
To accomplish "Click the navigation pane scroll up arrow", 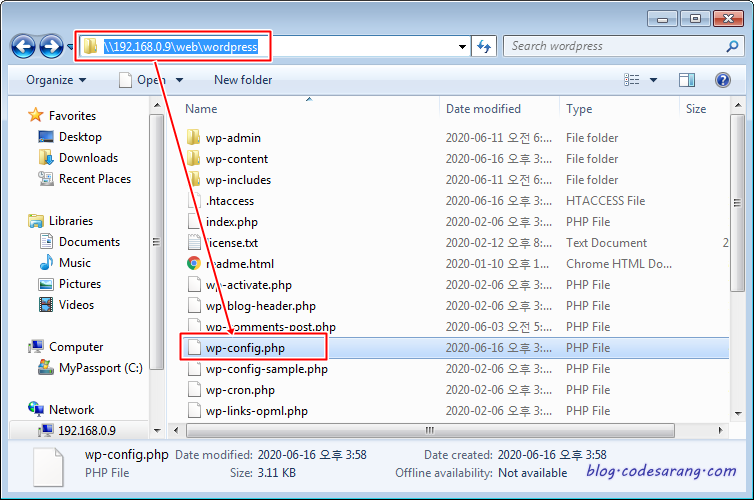I will coord(157,105).
